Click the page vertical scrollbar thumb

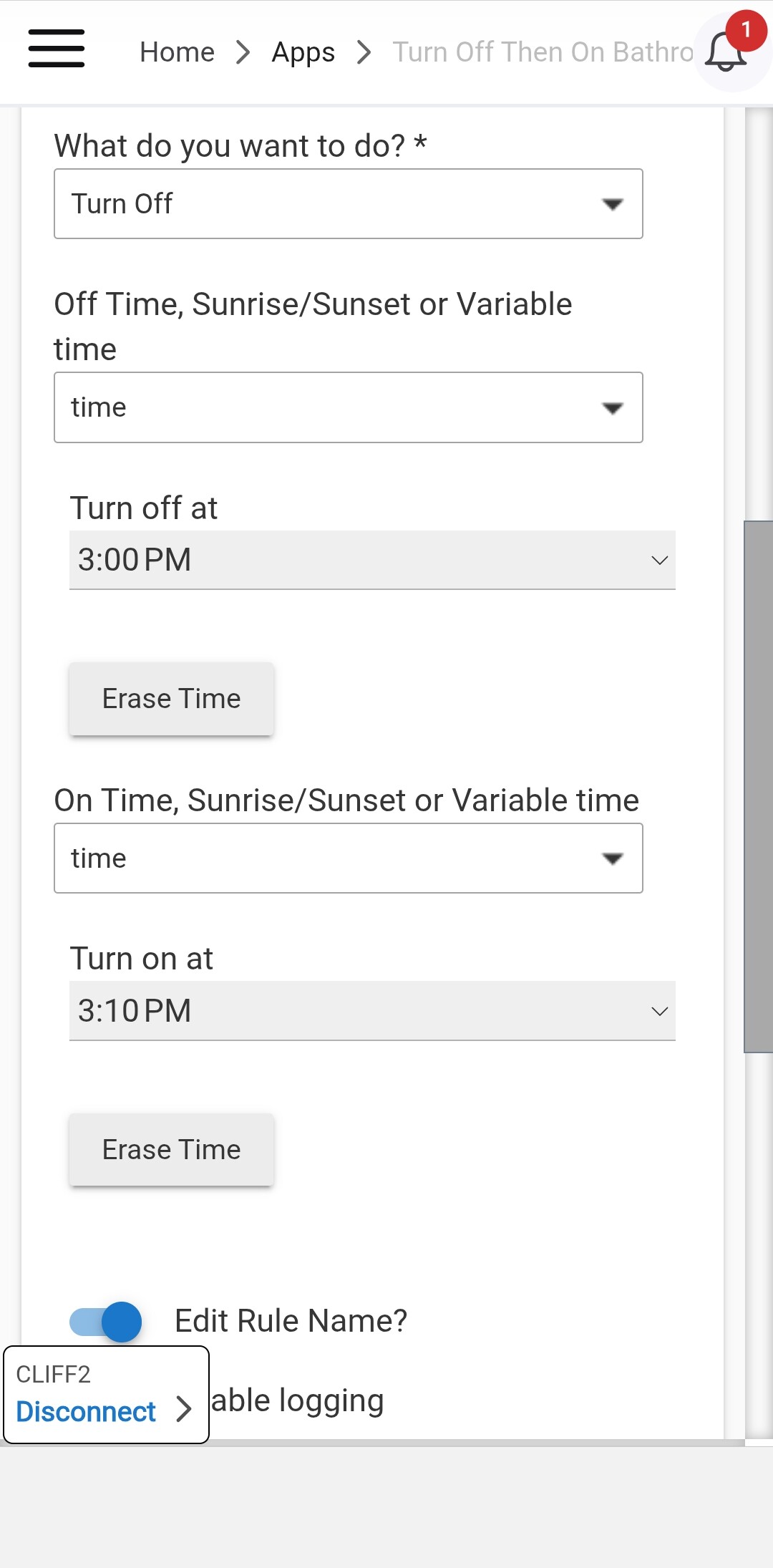click(758, 786)
